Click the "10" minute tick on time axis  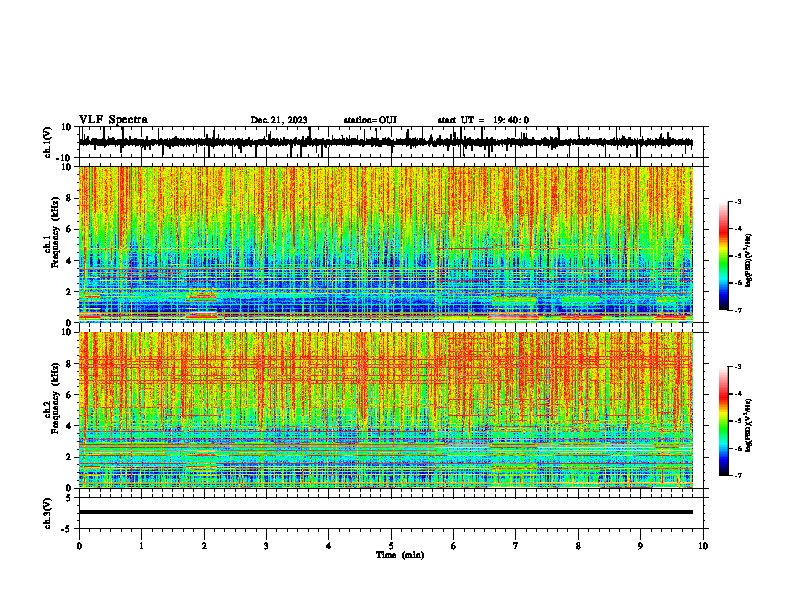703,546
